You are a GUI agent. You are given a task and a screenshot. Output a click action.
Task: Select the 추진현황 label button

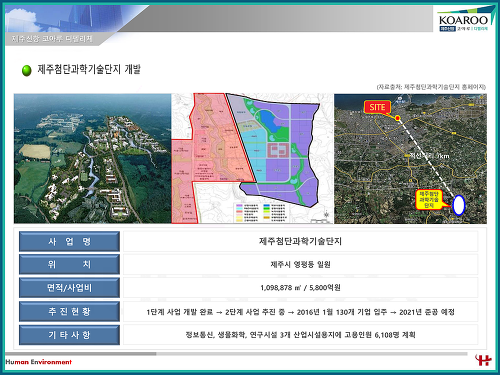(x=69, y=311)
